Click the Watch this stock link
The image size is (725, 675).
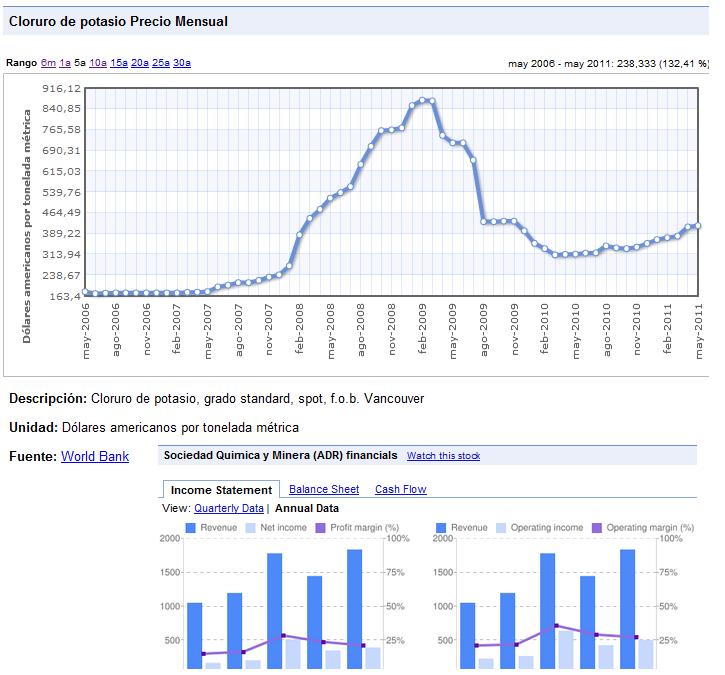[443, 456]
